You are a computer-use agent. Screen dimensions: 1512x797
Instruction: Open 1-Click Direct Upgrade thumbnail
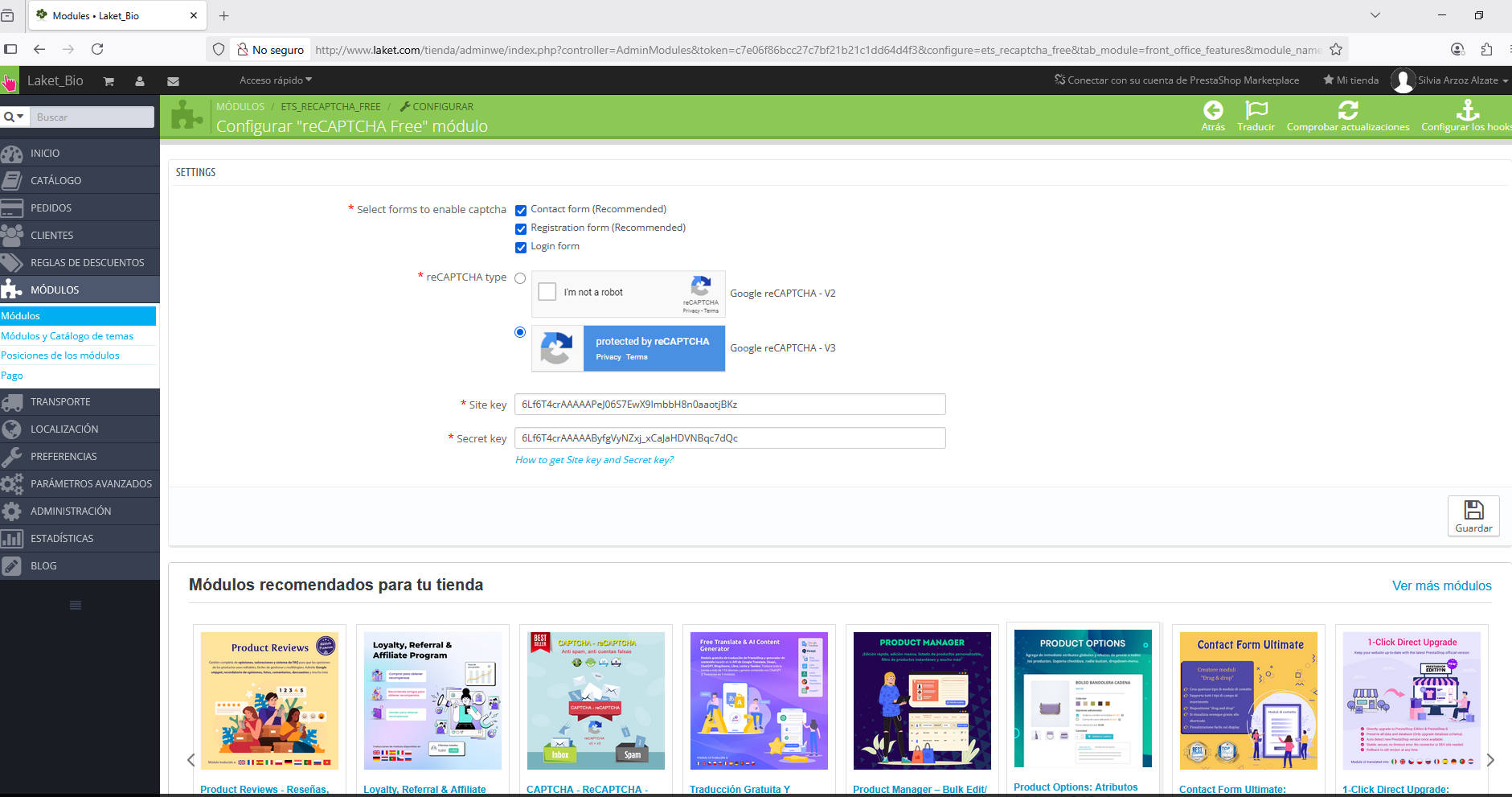click(x=1412, y=700)
